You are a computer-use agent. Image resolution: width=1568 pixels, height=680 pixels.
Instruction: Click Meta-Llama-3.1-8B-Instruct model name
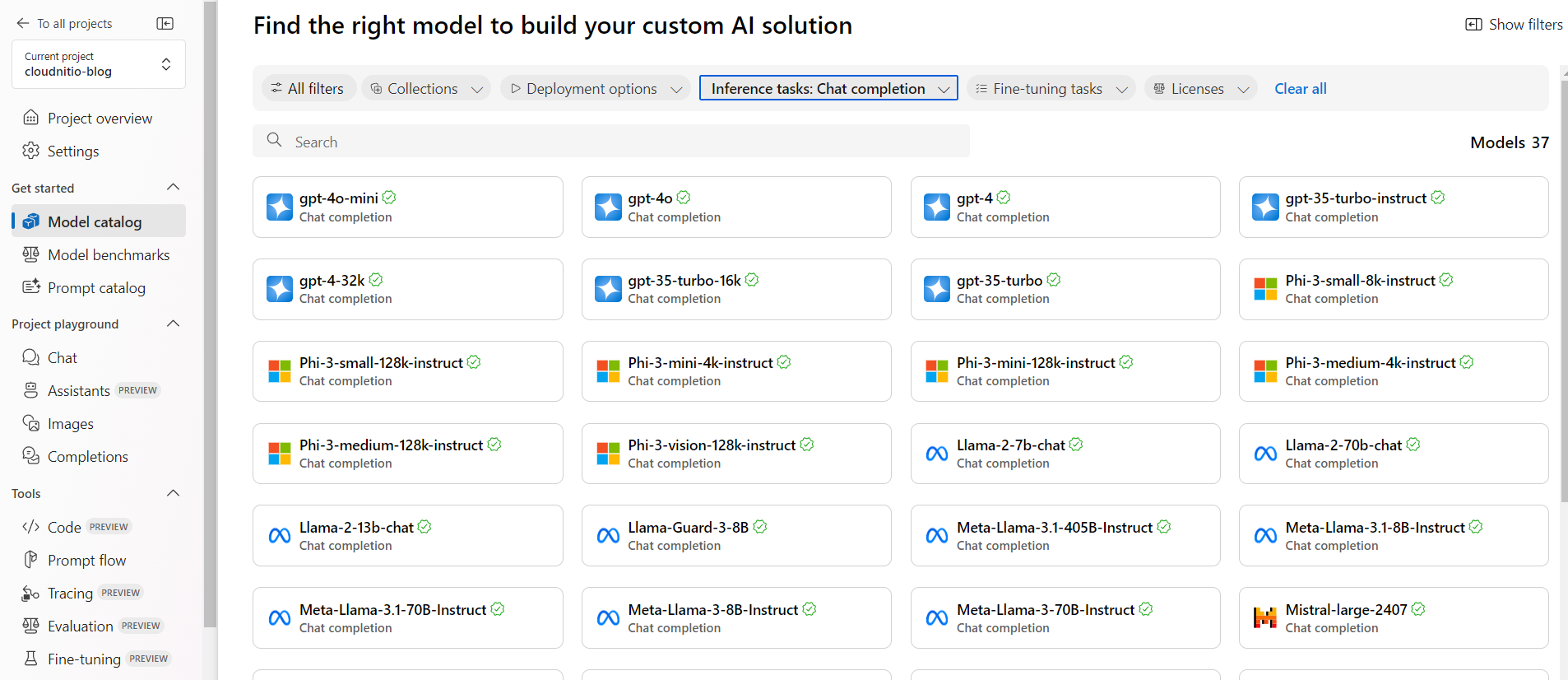click(x=1375, y=528)
